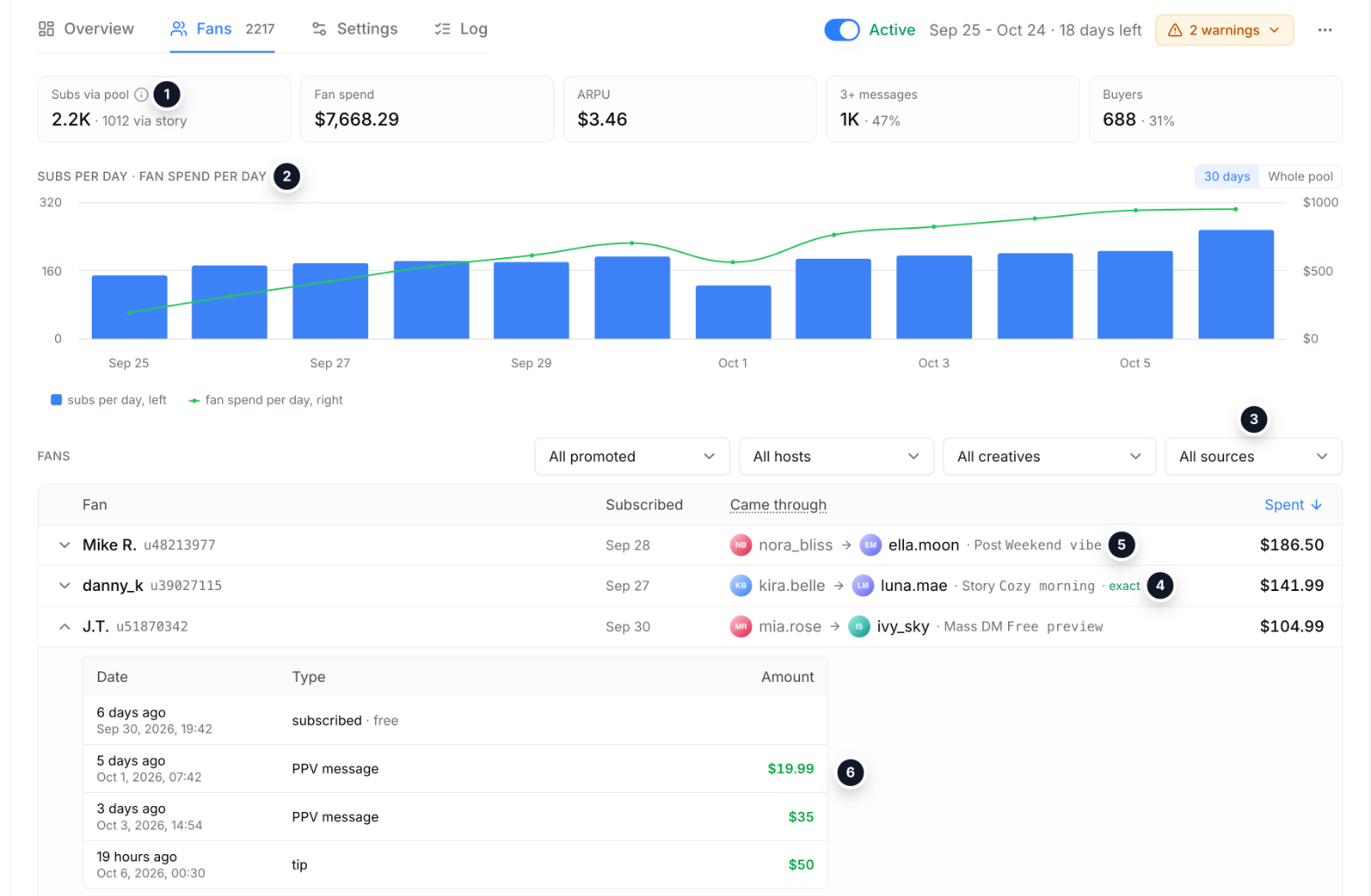Open the All sources filter dropdown
This screenshot has width=1371, height=896.
coord(1253,456)
